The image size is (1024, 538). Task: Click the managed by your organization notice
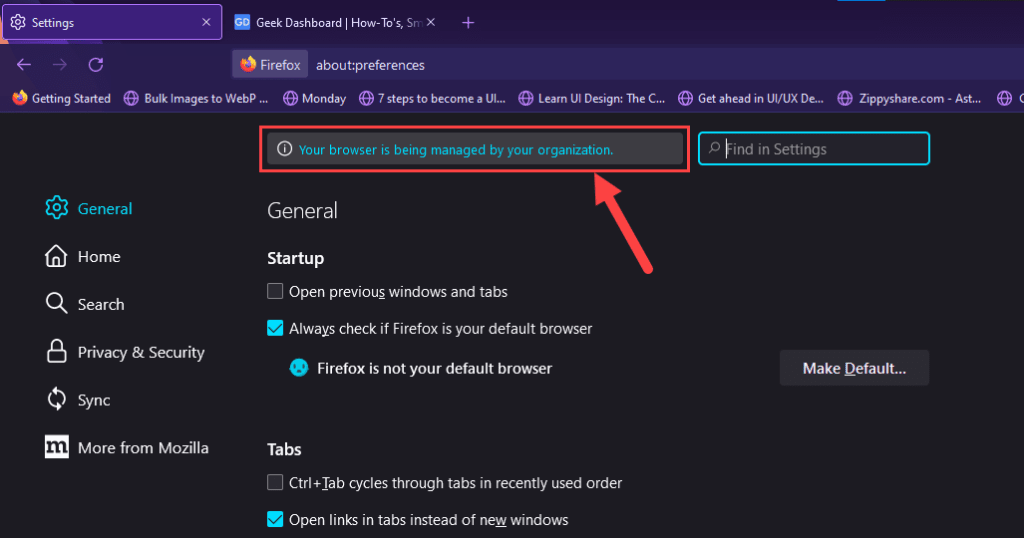click(475, 149)
